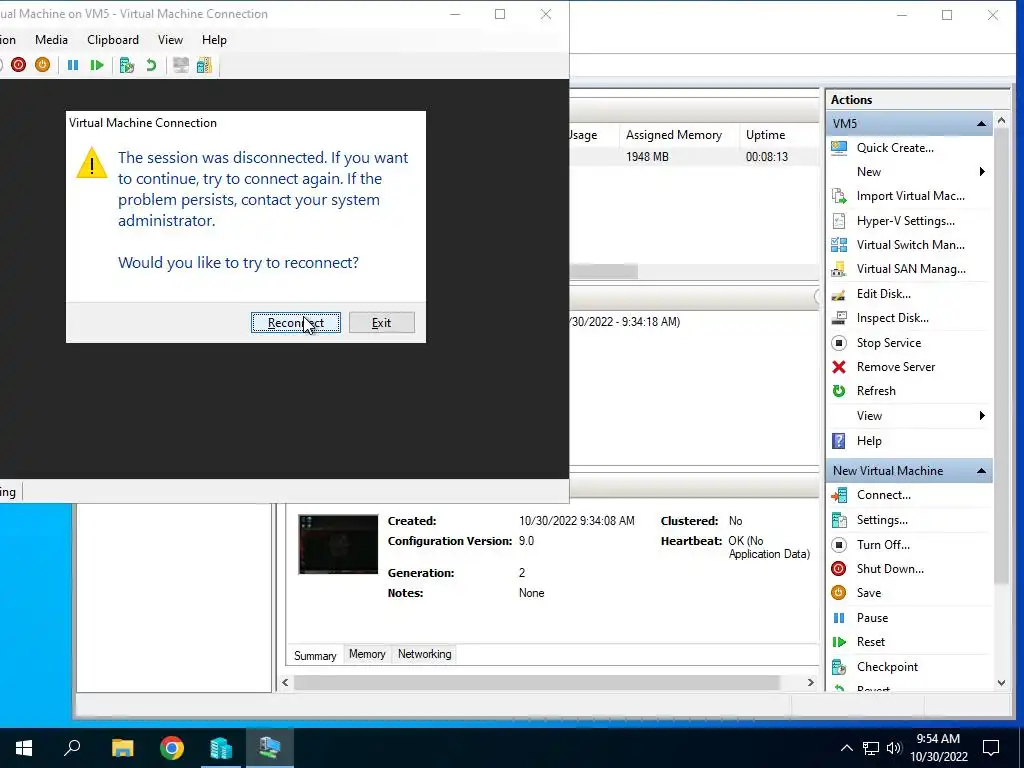
Task: Click the Import Virtual Machine icon
Action: (x=839, y=196)
